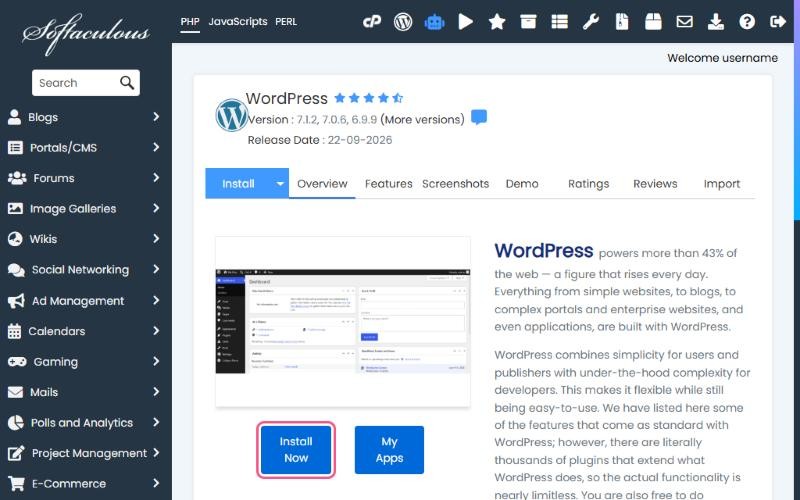Screen dimensions: 800x500
Task: Click the My Apps button
Action: coord(389,450)
